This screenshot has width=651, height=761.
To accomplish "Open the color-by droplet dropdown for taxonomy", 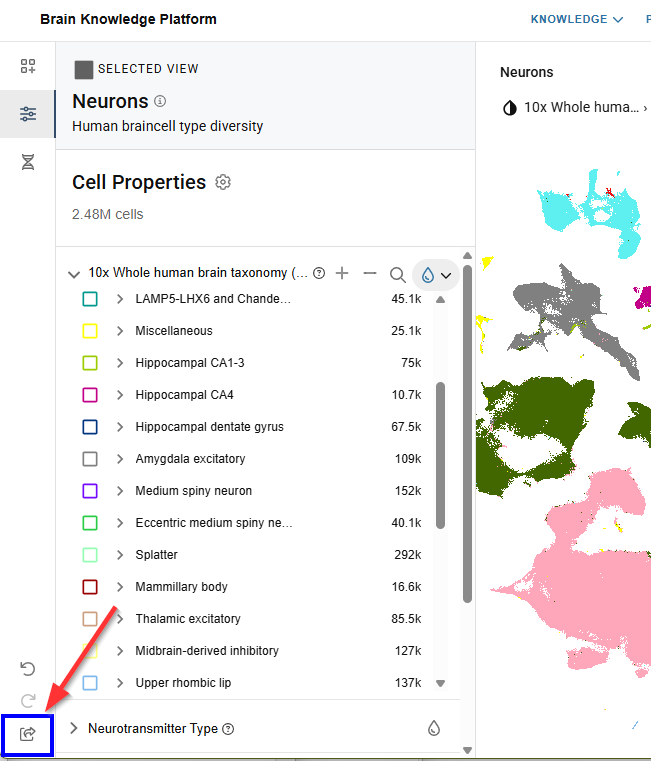I will 435,275.
